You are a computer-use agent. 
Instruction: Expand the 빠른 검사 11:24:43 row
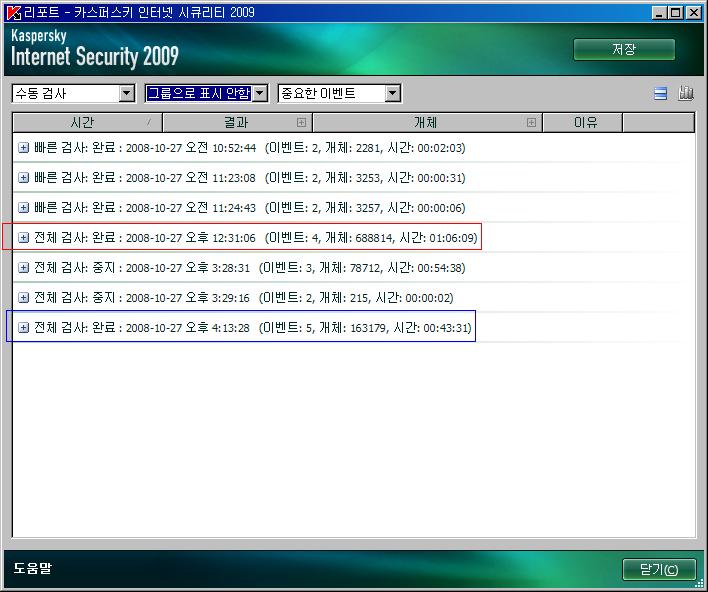tap(23, 208)
